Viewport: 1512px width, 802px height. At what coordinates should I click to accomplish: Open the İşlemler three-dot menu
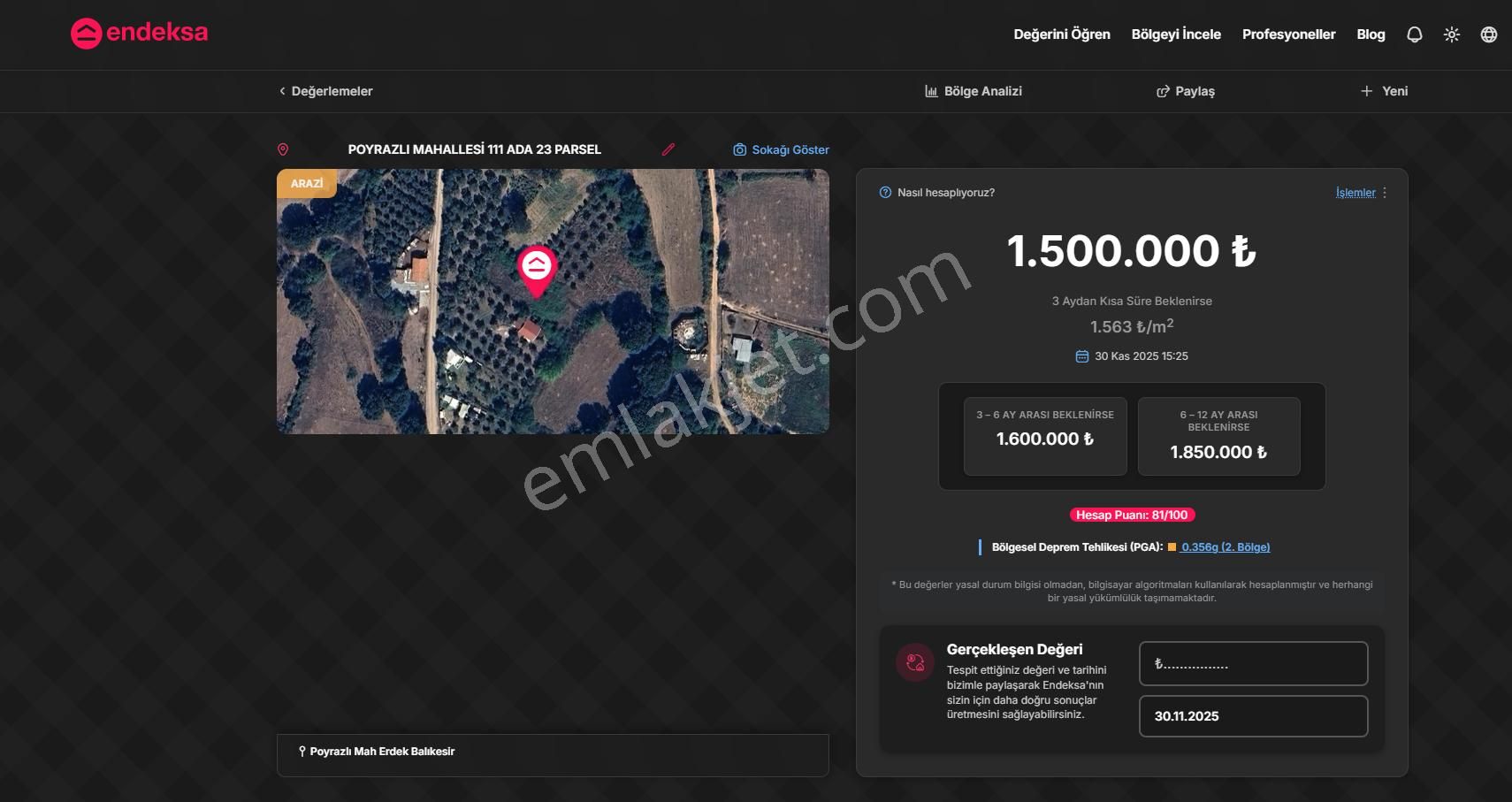point(1385,193)
